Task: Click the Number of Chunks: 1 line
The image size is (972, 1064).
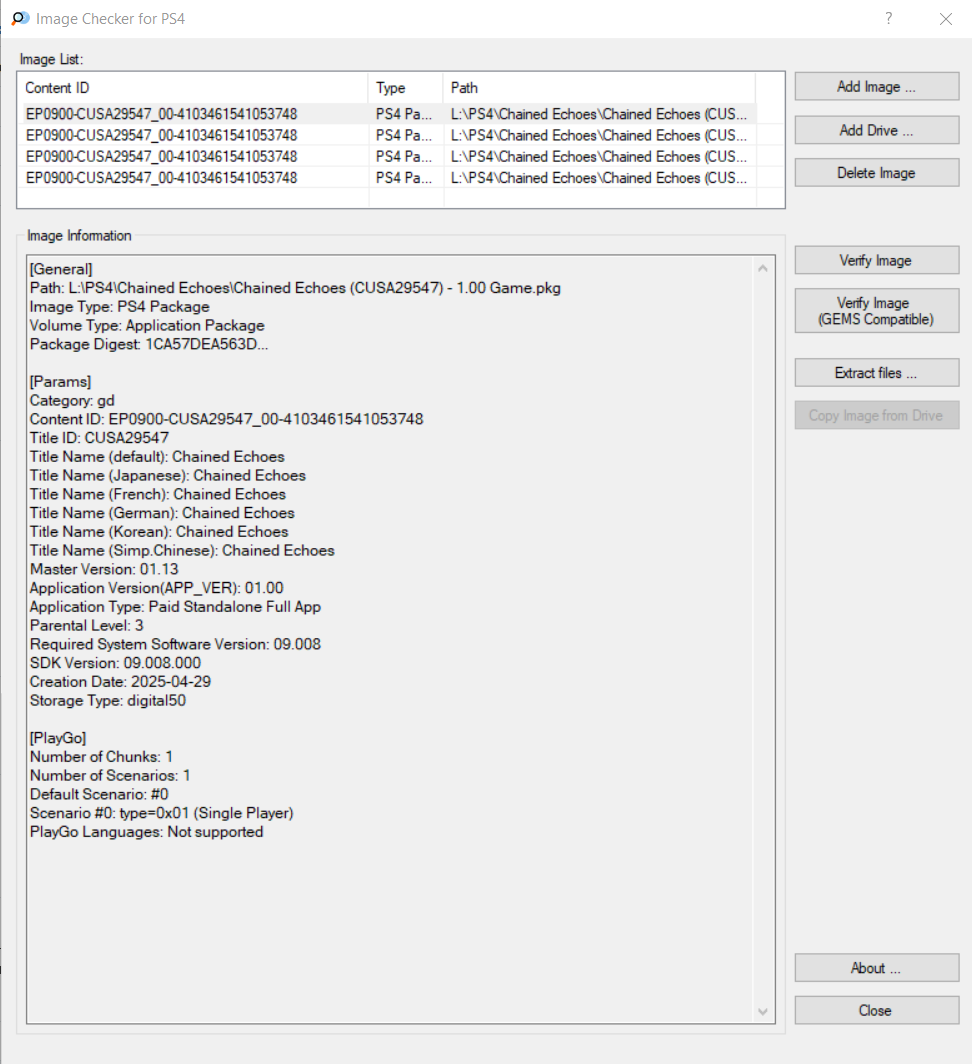Action: (x=101, y=757)
